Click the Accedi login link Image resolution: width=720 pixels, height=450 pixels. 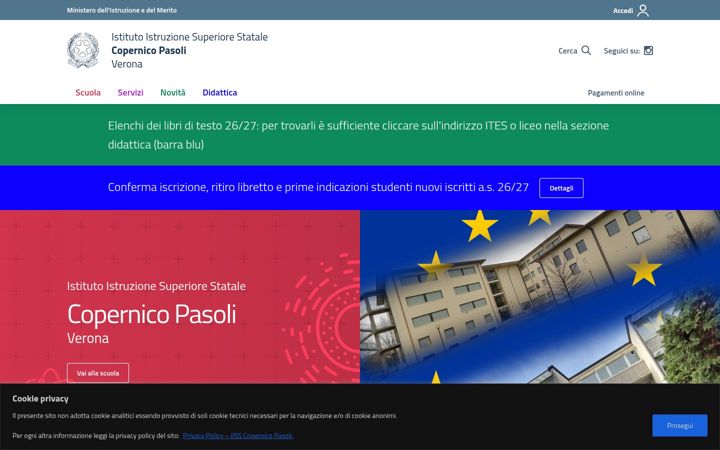[x=623, y=11]
